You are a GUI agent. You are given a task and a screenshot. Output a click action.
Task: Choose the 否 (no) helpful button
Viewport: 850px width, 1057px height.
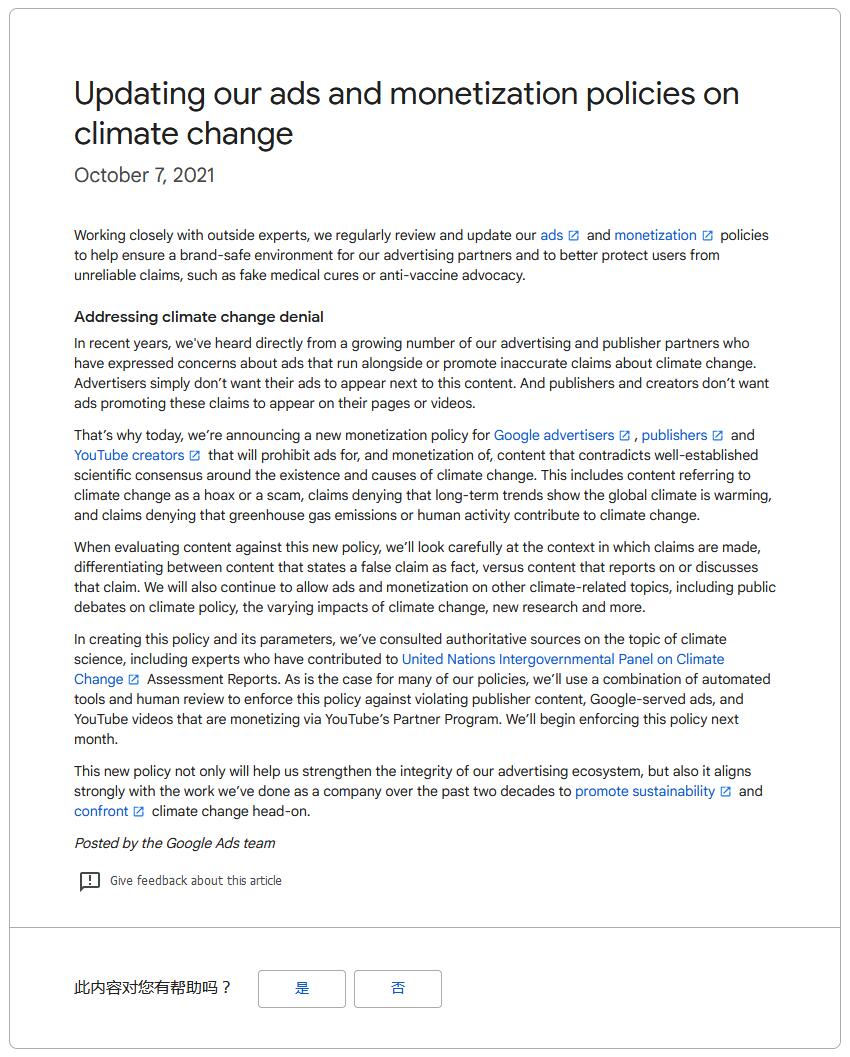tap(398, 989)
